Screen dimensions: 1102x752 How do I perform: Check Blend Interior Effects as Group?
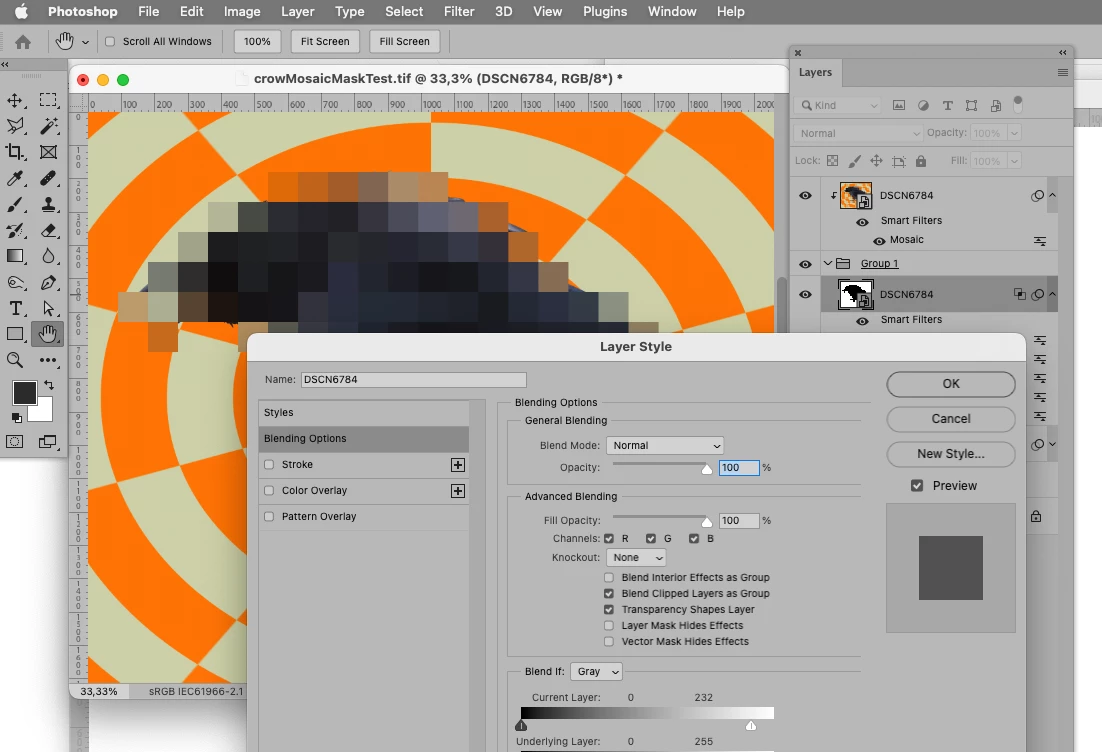(x=609, y=578)
